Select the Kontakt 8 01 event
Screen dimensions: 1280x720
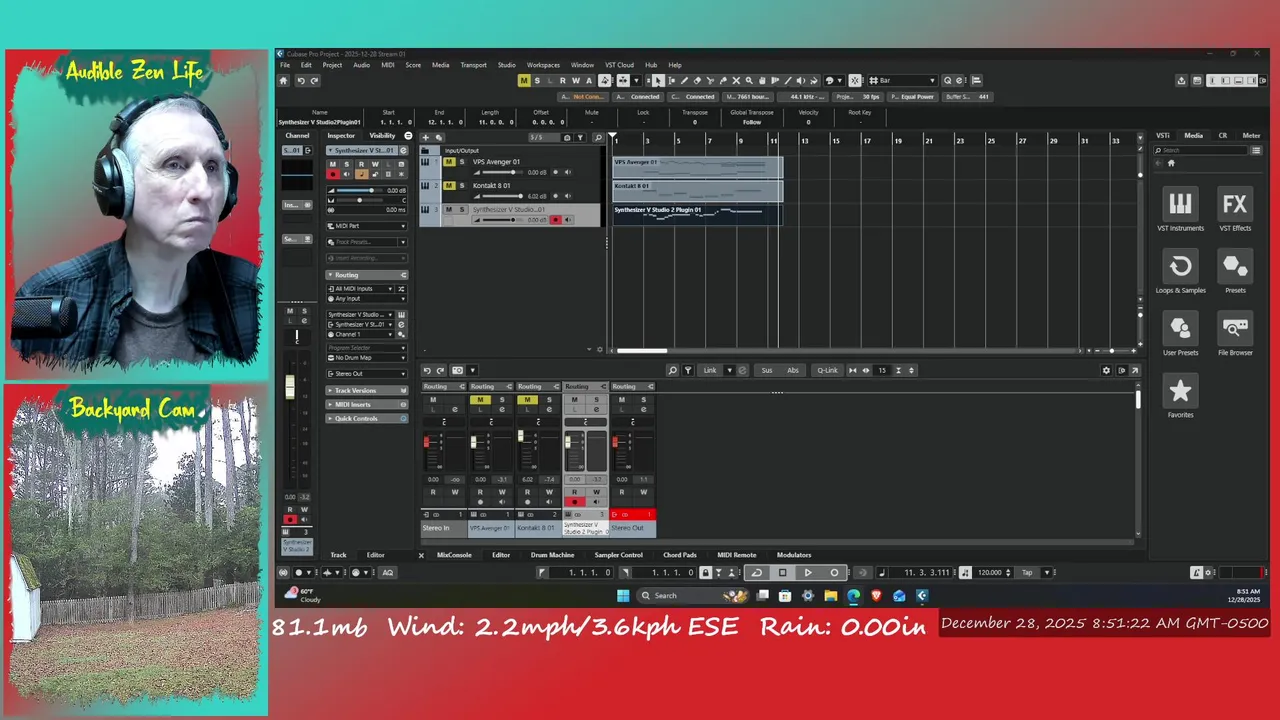(x=697, y=192)
